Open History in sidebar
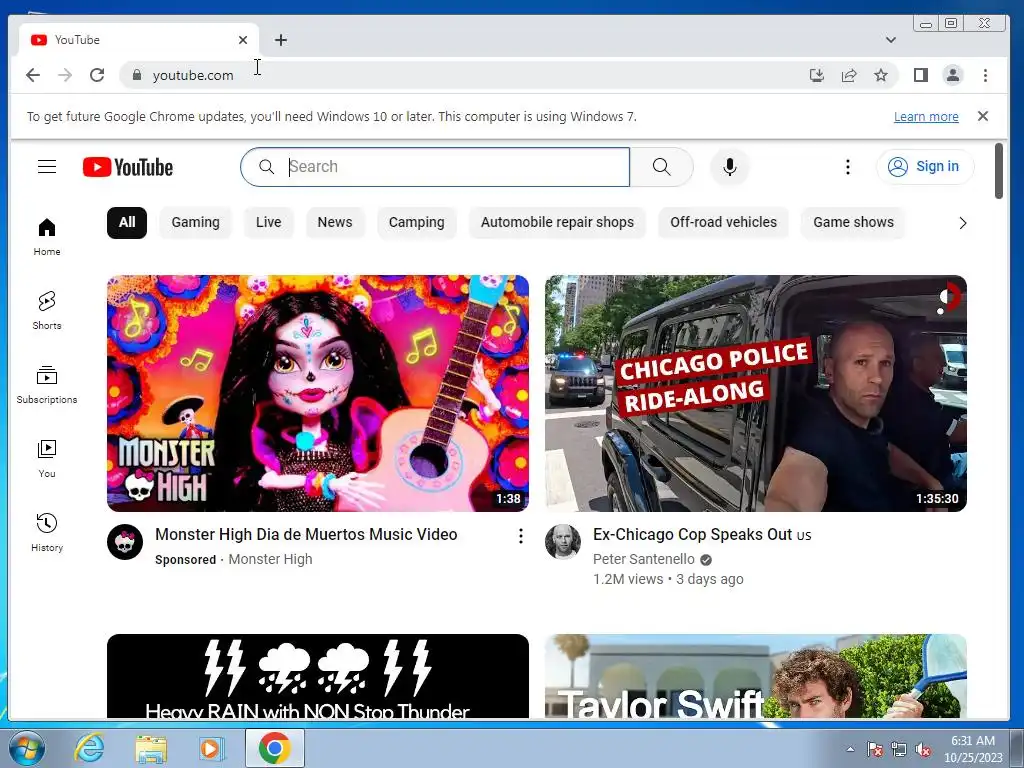Viewport: 1024px width, 768px height. (47, 532)
